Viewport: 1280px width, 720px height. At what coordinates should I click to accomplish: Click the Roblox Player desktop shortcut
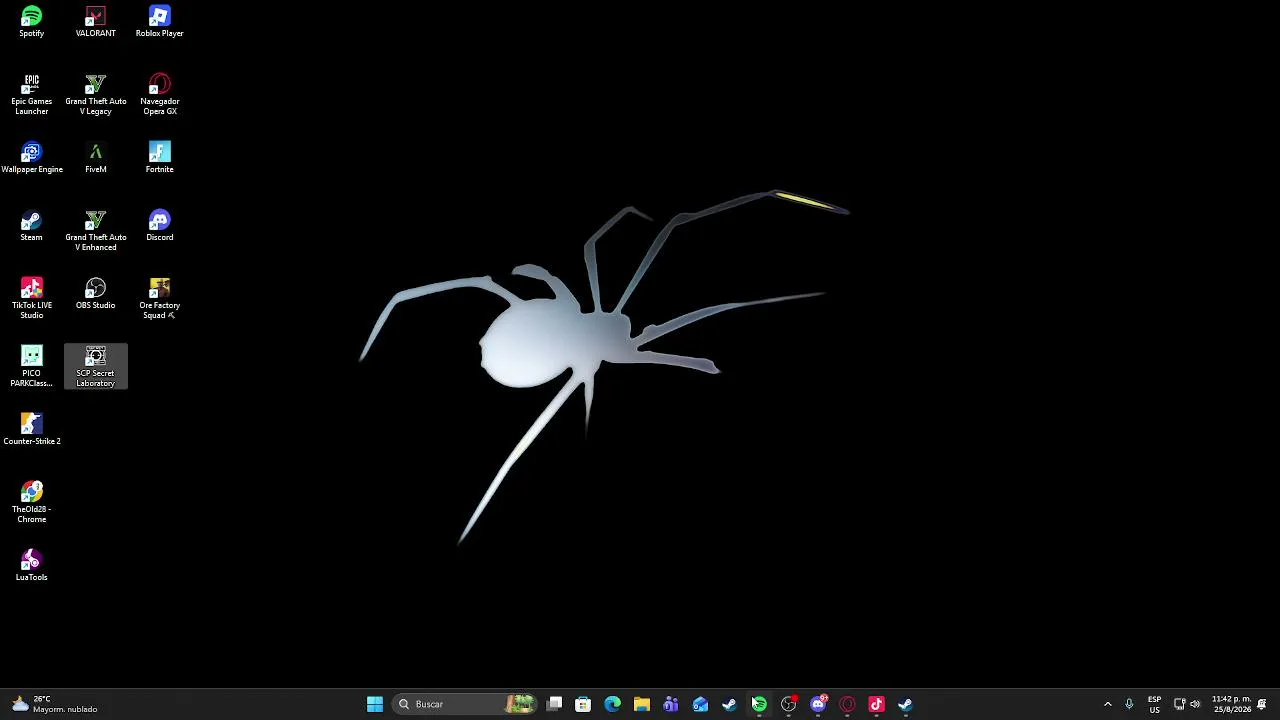[159, 22]
